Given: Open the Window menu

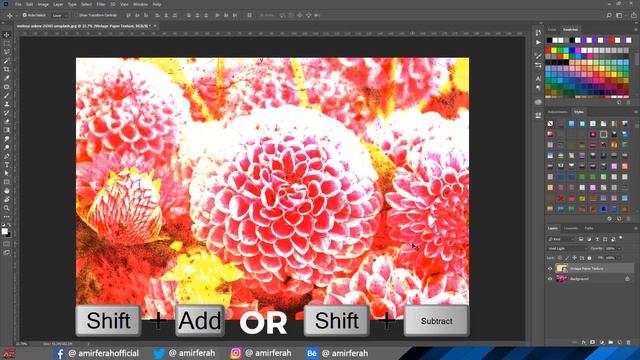Looking at the screenshot, I should point(140,4).
